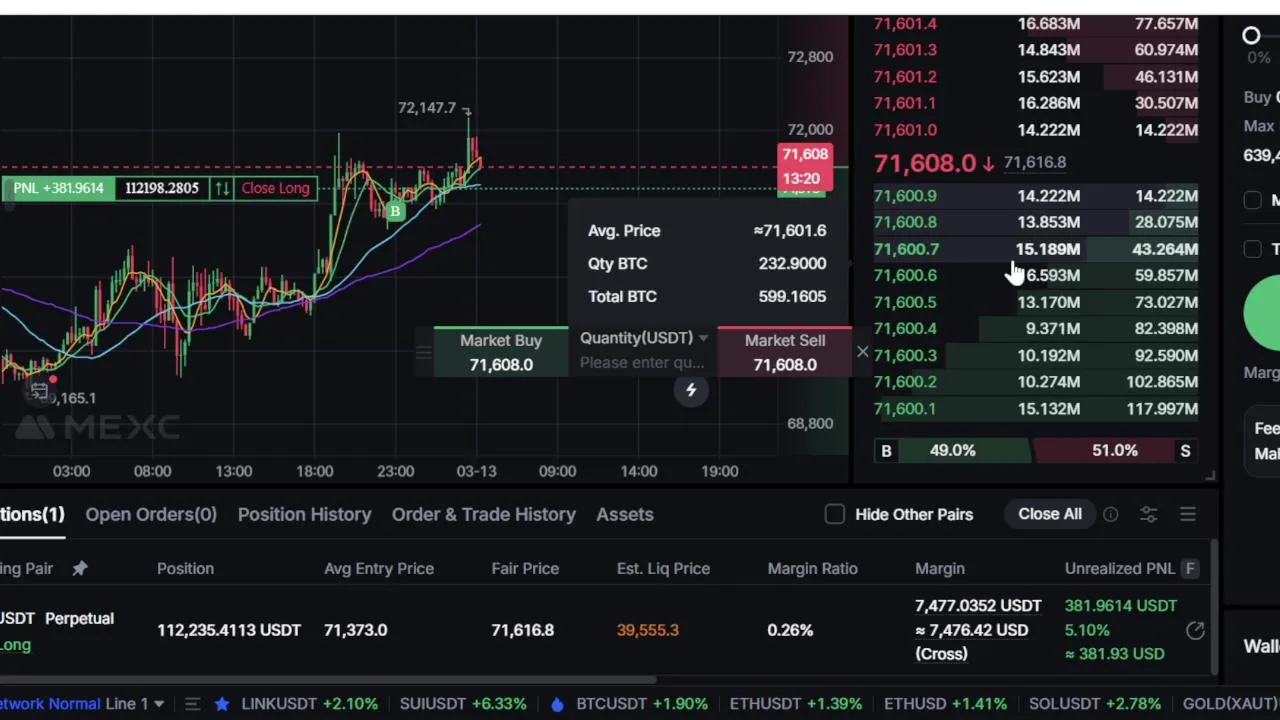This screenshot has height=720, width=1280.
Task: Click the pin icon next to Trading Pair
Action: coord(80,568)
